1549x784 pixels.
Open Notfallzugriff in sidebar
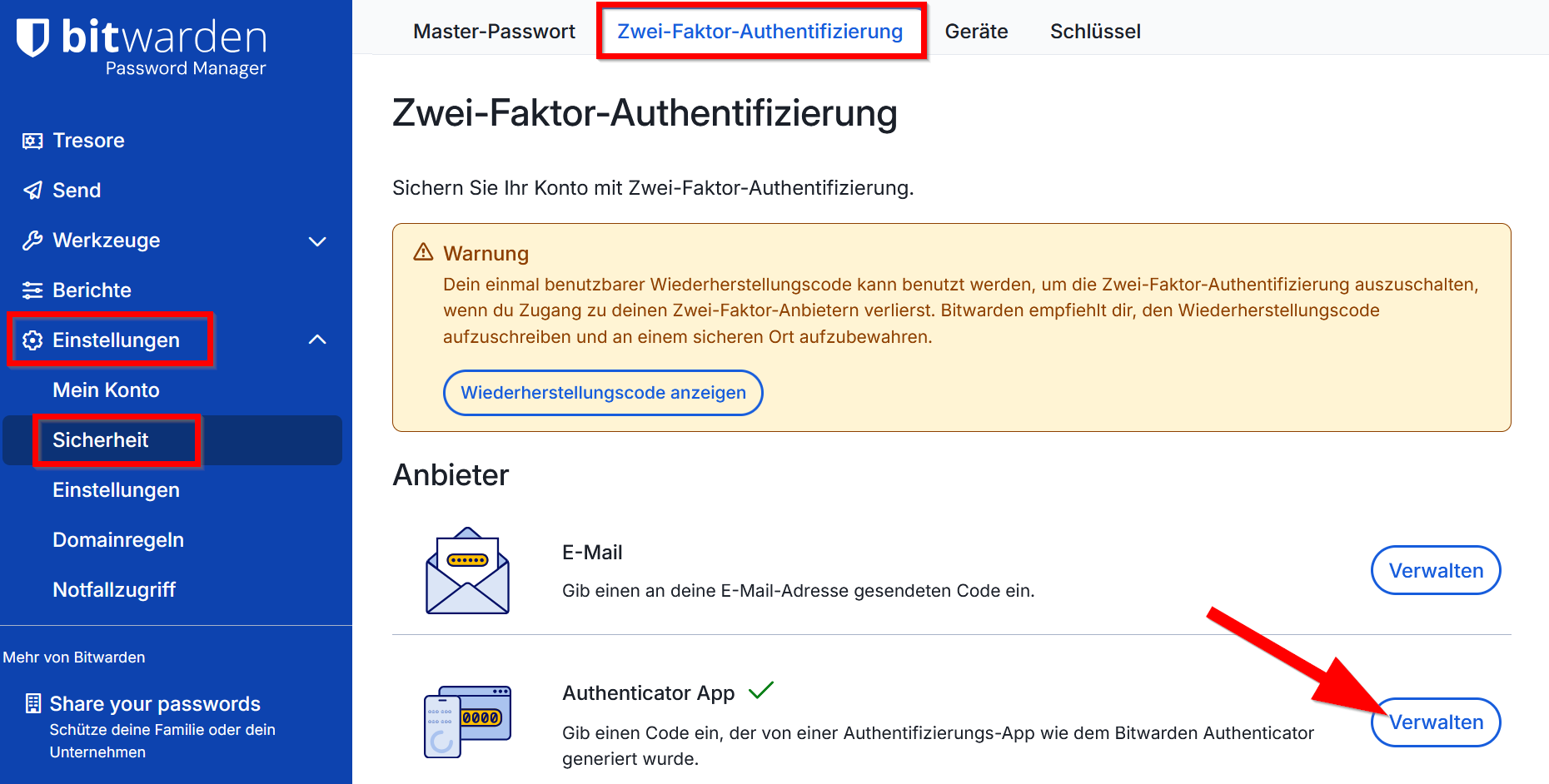(x=114, y=590)
